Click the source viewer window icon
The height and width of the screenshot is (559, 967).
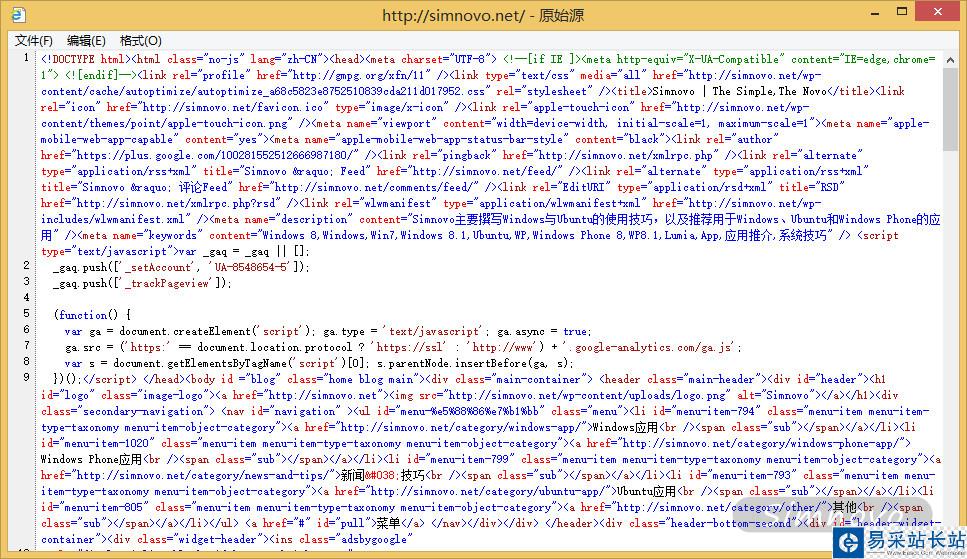point(19,14)
